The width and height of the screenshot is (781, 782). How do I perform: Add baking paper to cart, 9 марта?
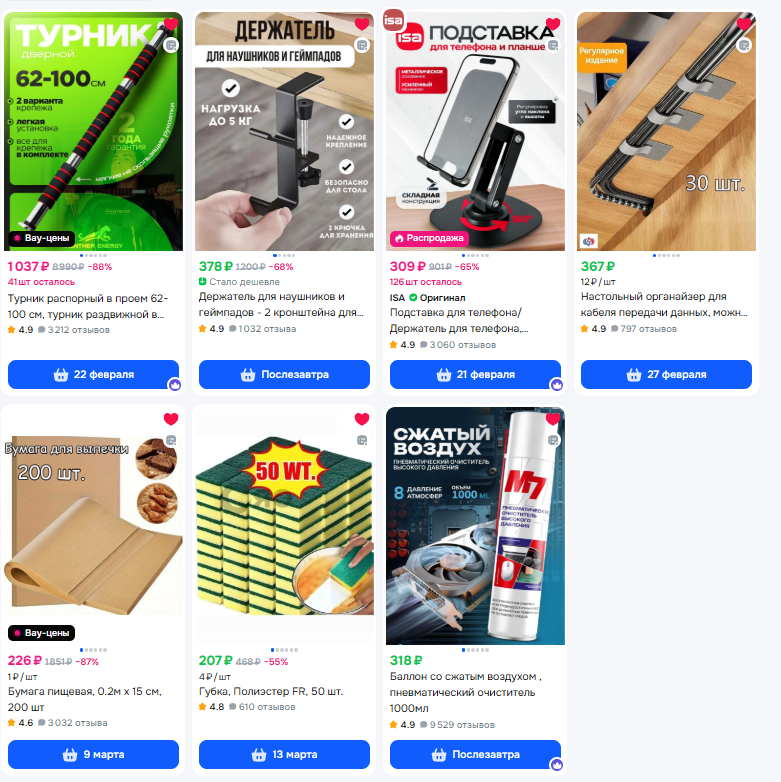[x=93, y=755]
